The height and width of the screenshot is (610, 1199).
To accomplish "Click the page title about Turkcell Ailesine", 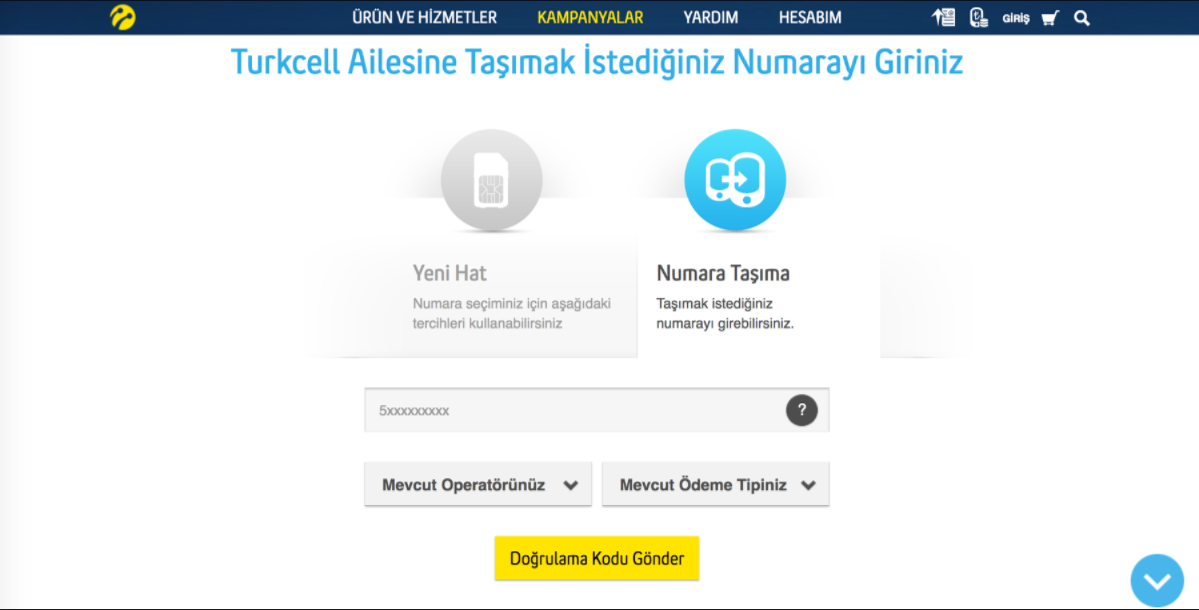I will tap(596, 62).
